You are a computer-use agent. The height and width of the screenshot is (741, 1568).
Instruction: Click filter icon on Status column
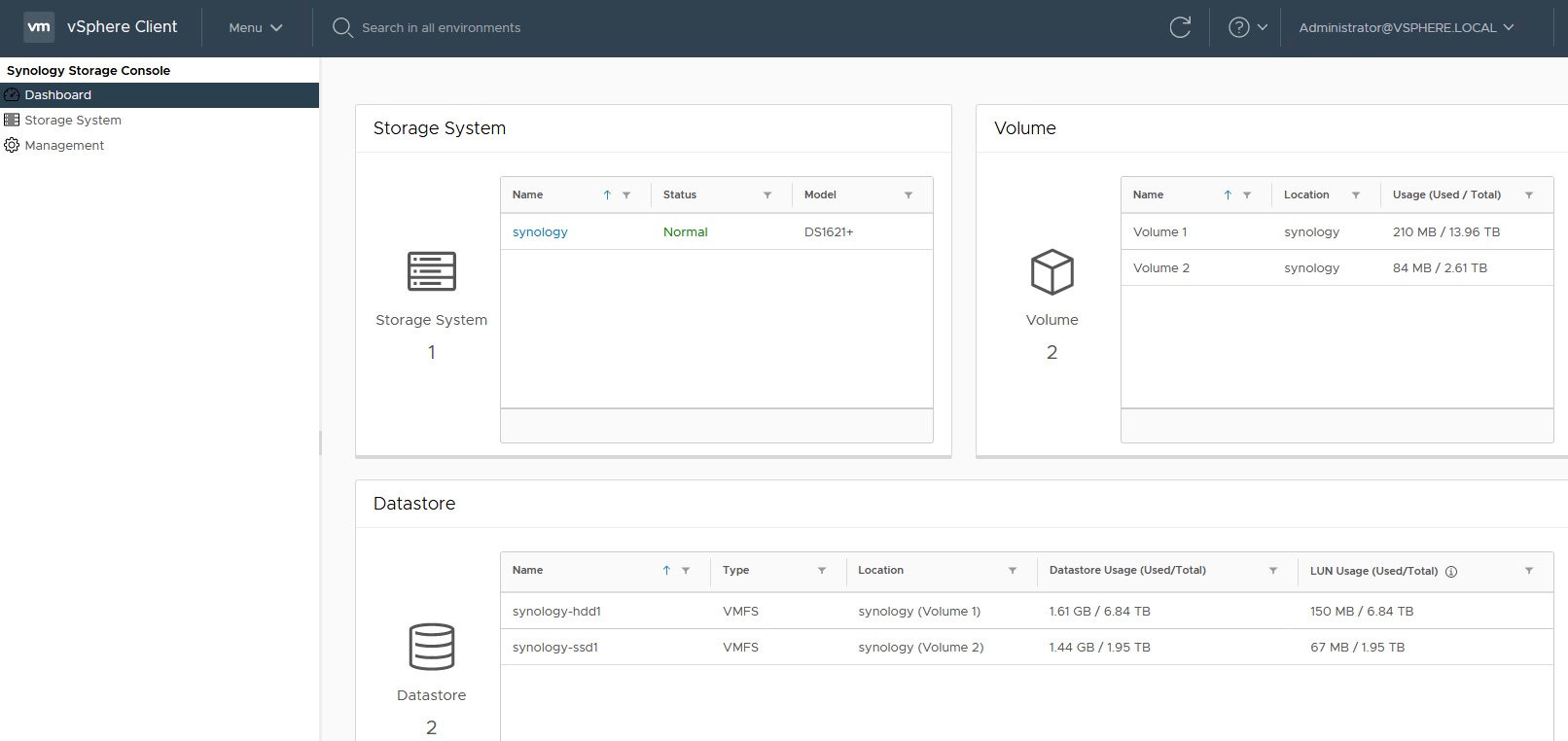point(767,195)
